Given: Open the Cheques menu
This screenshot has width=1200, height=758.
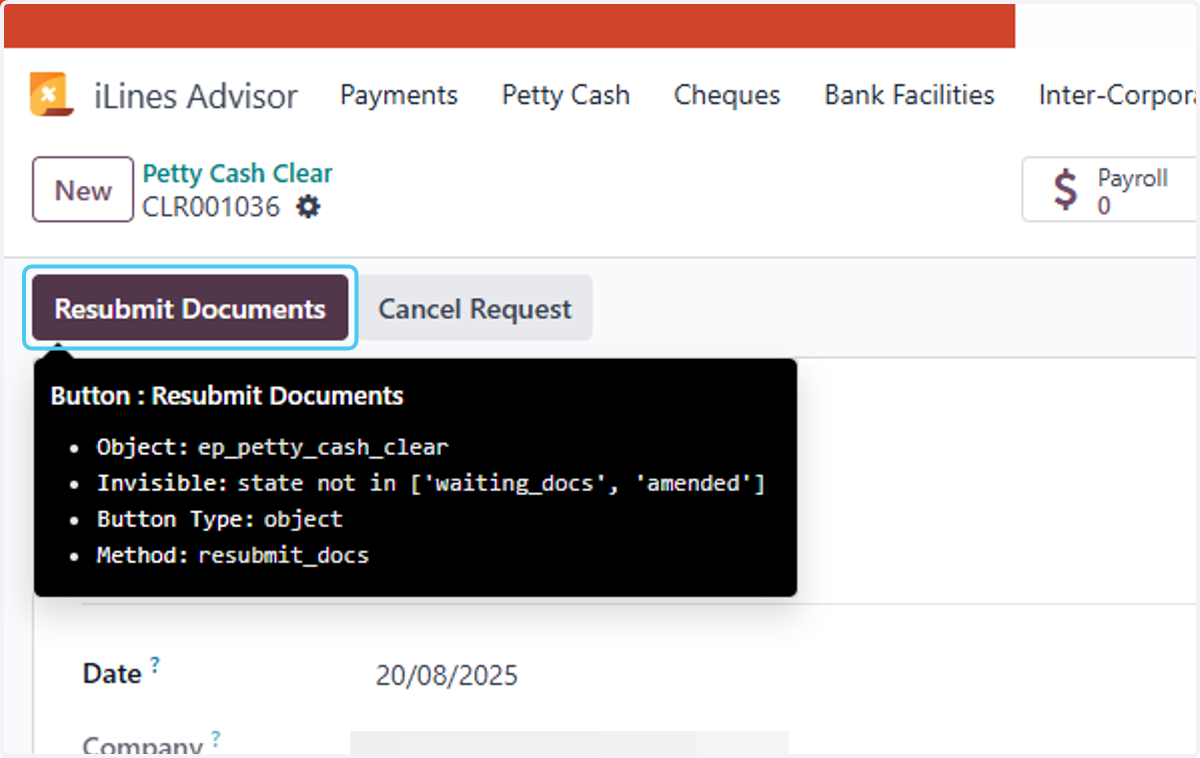Looking at the screenshot, I should pyautogui.click(x=727, y=95).
